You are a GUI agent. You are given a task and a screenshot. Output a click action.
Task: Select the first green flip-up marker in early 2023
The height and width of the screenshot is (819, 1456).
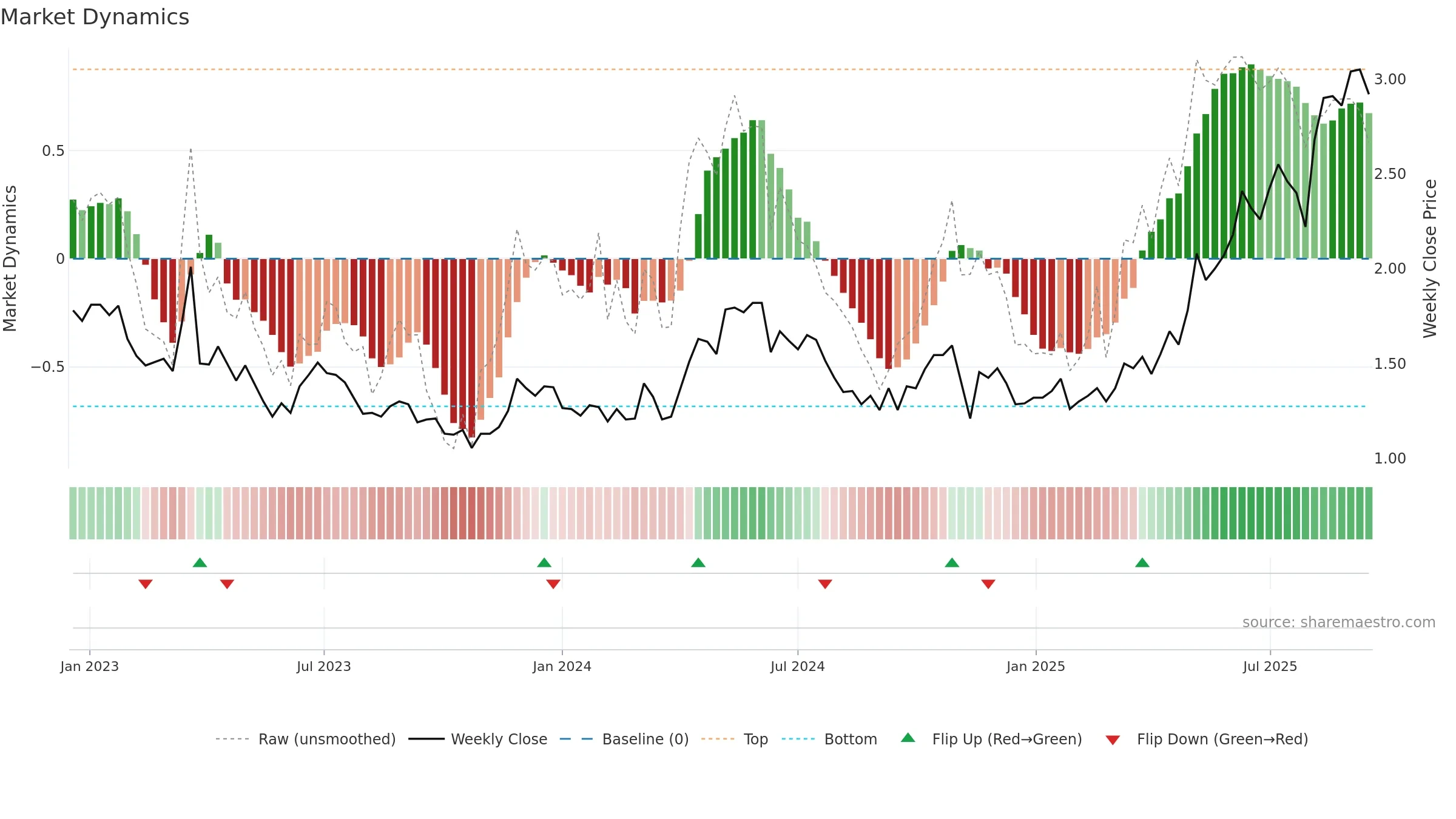pos(200,562)
